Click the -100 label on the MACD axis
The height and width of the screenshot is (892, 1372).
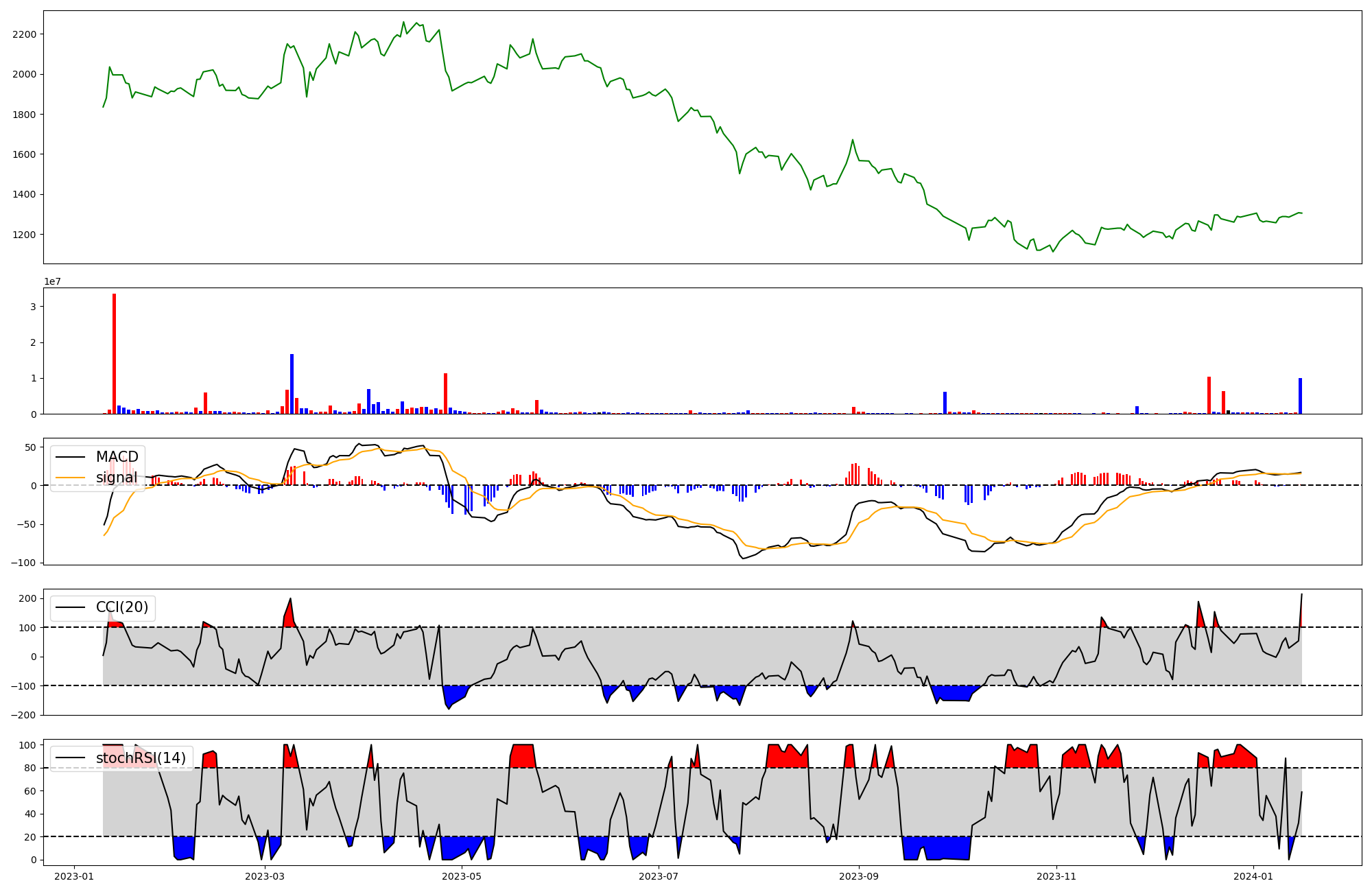coord(25,563)
